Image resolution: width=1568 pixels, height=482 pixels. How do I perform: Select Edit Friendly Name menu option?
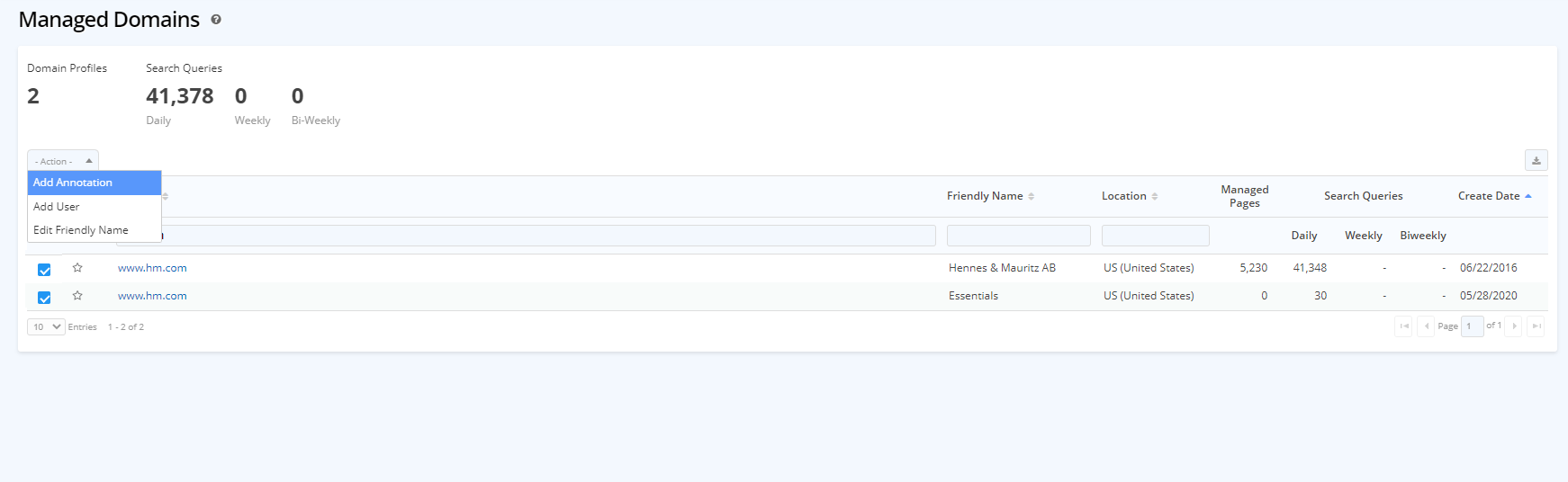81,230
